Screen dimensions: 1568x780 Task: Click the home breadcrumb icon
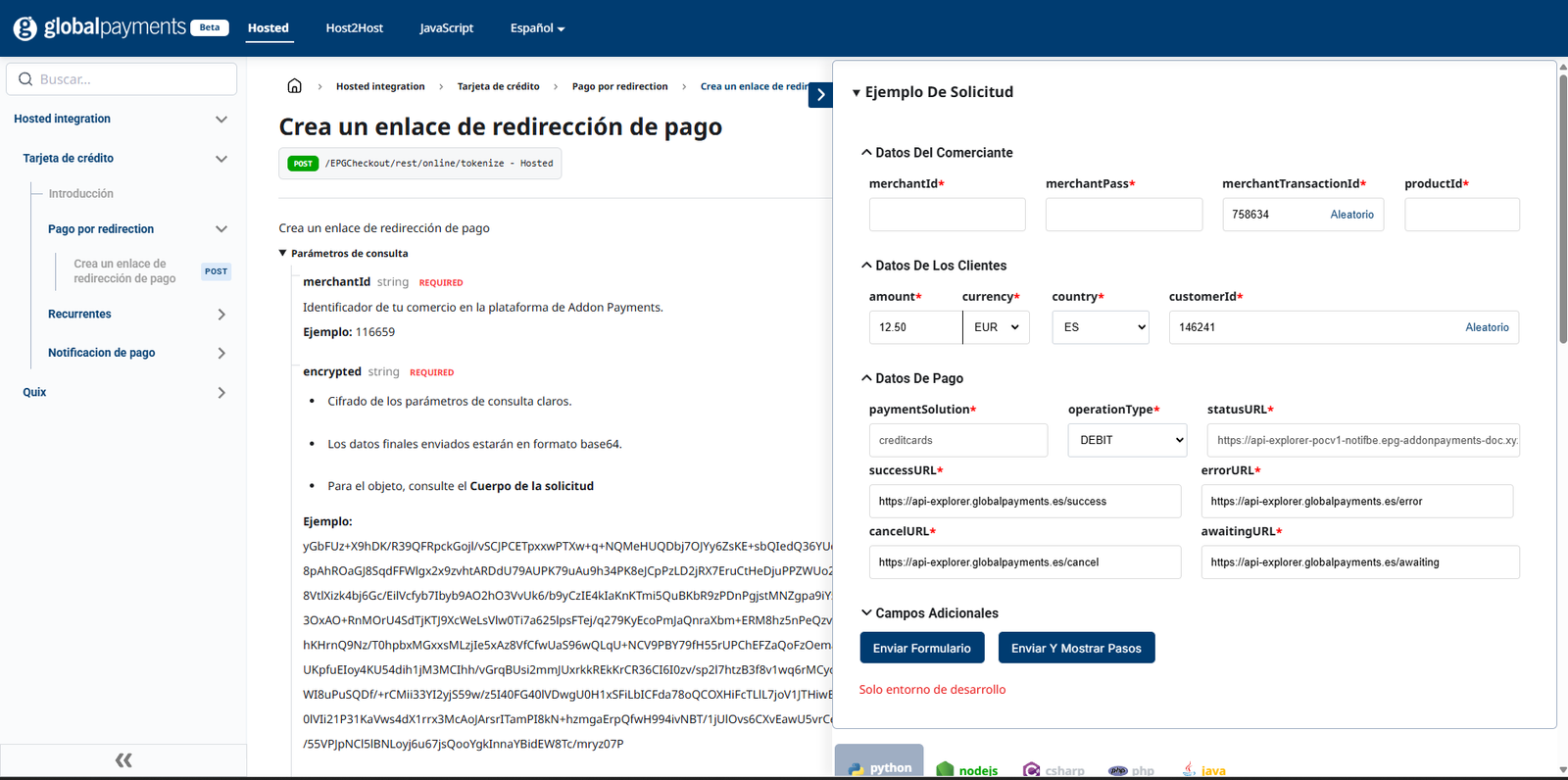[294, 86]
